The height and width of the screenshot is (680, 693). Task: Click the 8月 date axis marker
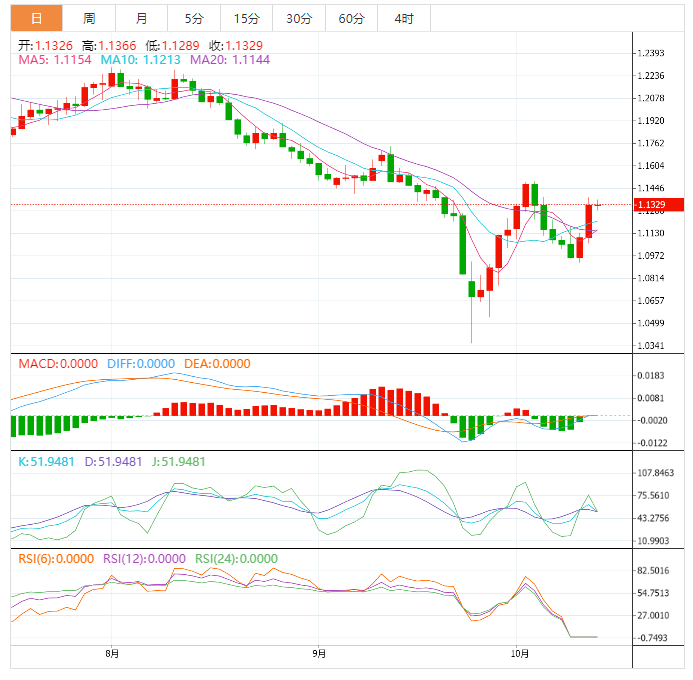tap(112, 653)
